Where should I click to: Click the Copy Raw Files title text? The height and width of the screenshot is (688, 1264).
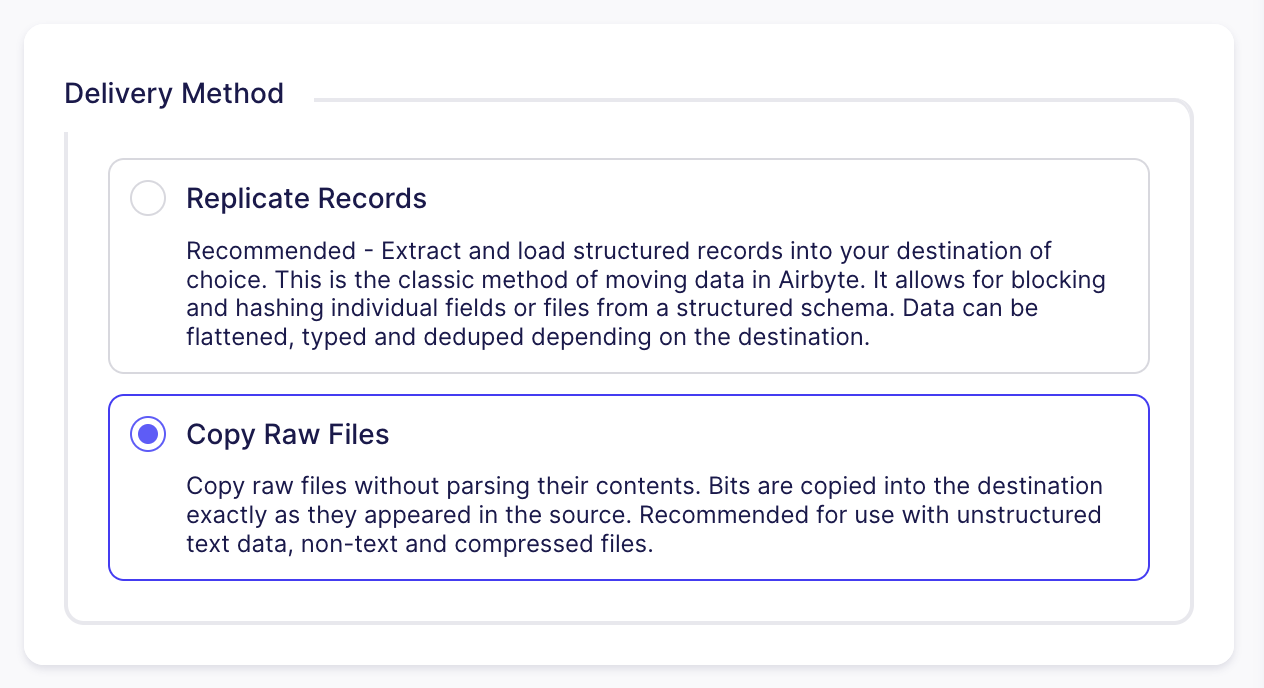pos(287,434)
